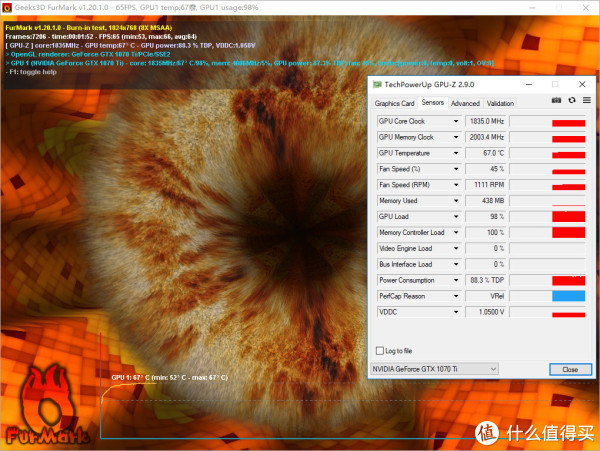Minimize the GPU-Z window

pos(529,85)
